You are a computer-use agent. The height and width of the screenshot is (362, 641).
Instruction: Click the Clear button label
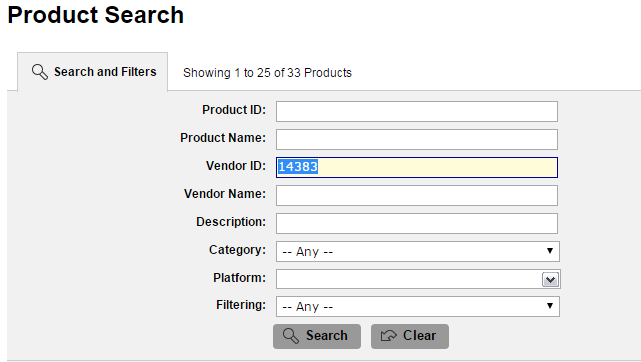point(419,335)
